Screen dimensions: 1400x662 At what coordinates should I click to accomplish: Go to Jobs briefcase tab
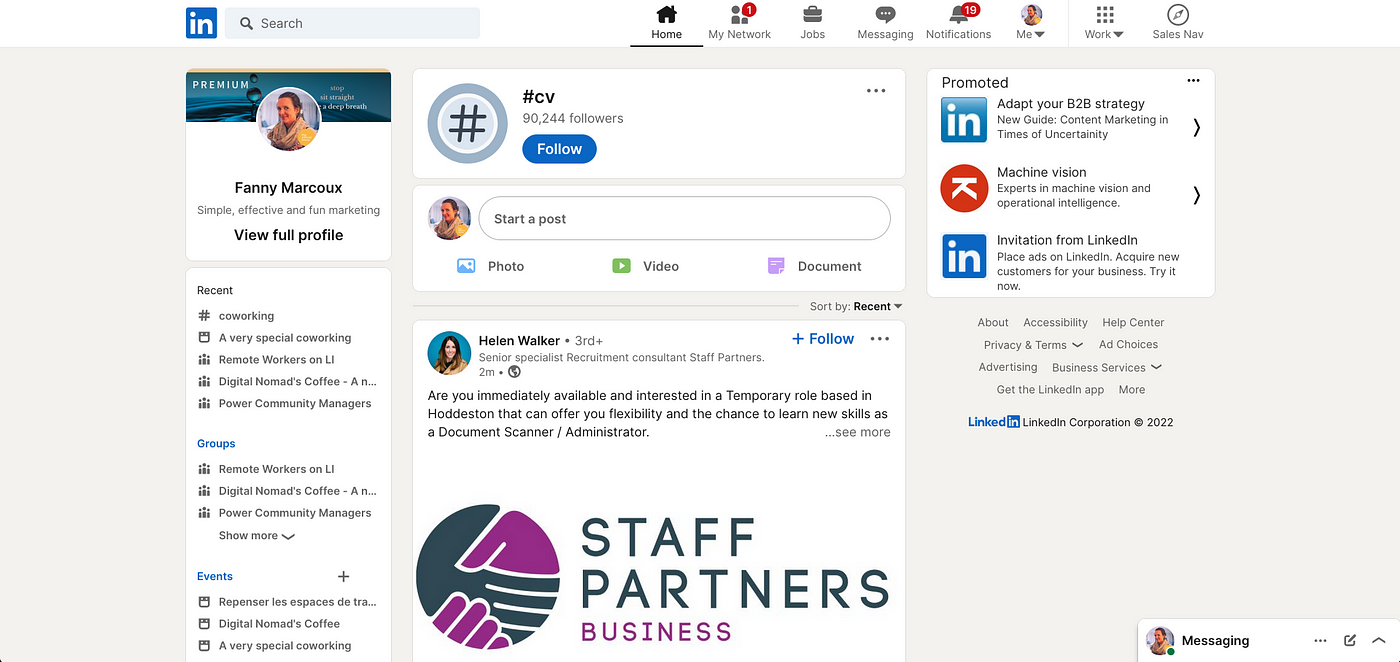click(813, 23)
